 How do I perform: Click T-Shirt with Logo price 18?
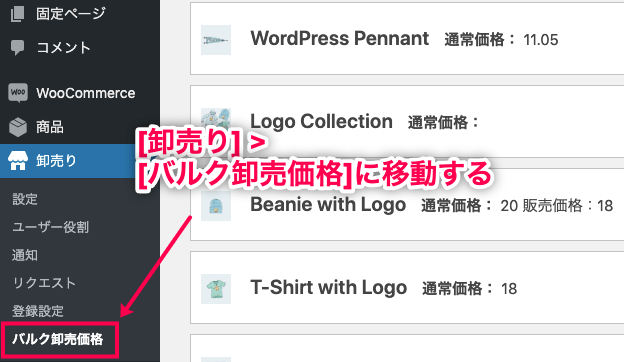[x=509, y=289]
